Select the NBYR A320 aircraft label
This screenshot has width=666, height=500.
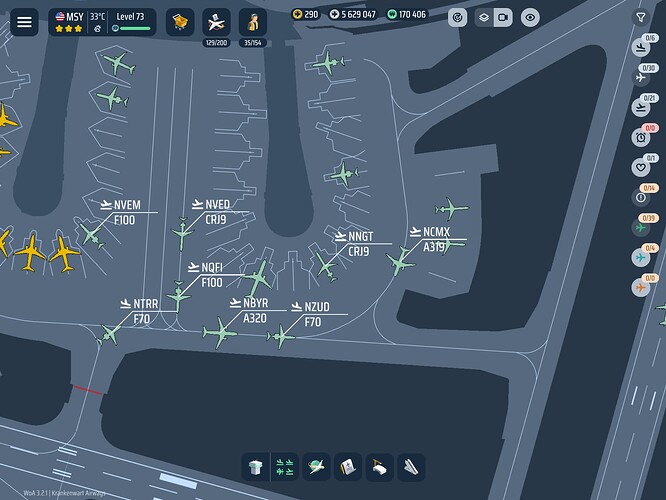[255, 311]
